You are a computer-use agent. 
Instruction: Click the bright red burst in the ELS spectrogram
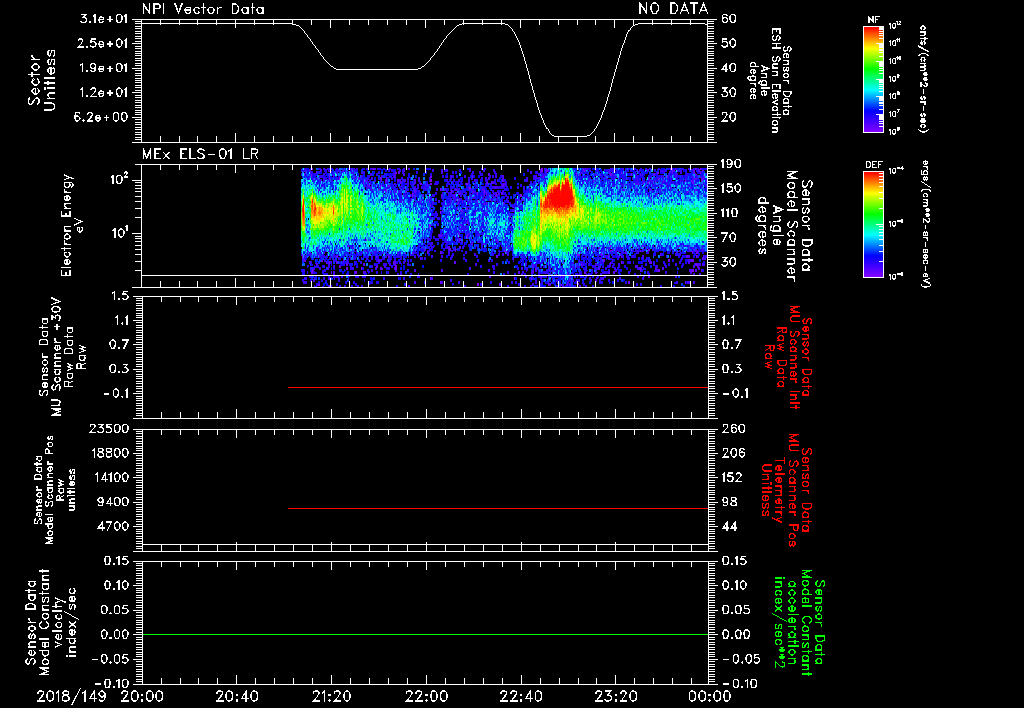(x=559, y=196)
